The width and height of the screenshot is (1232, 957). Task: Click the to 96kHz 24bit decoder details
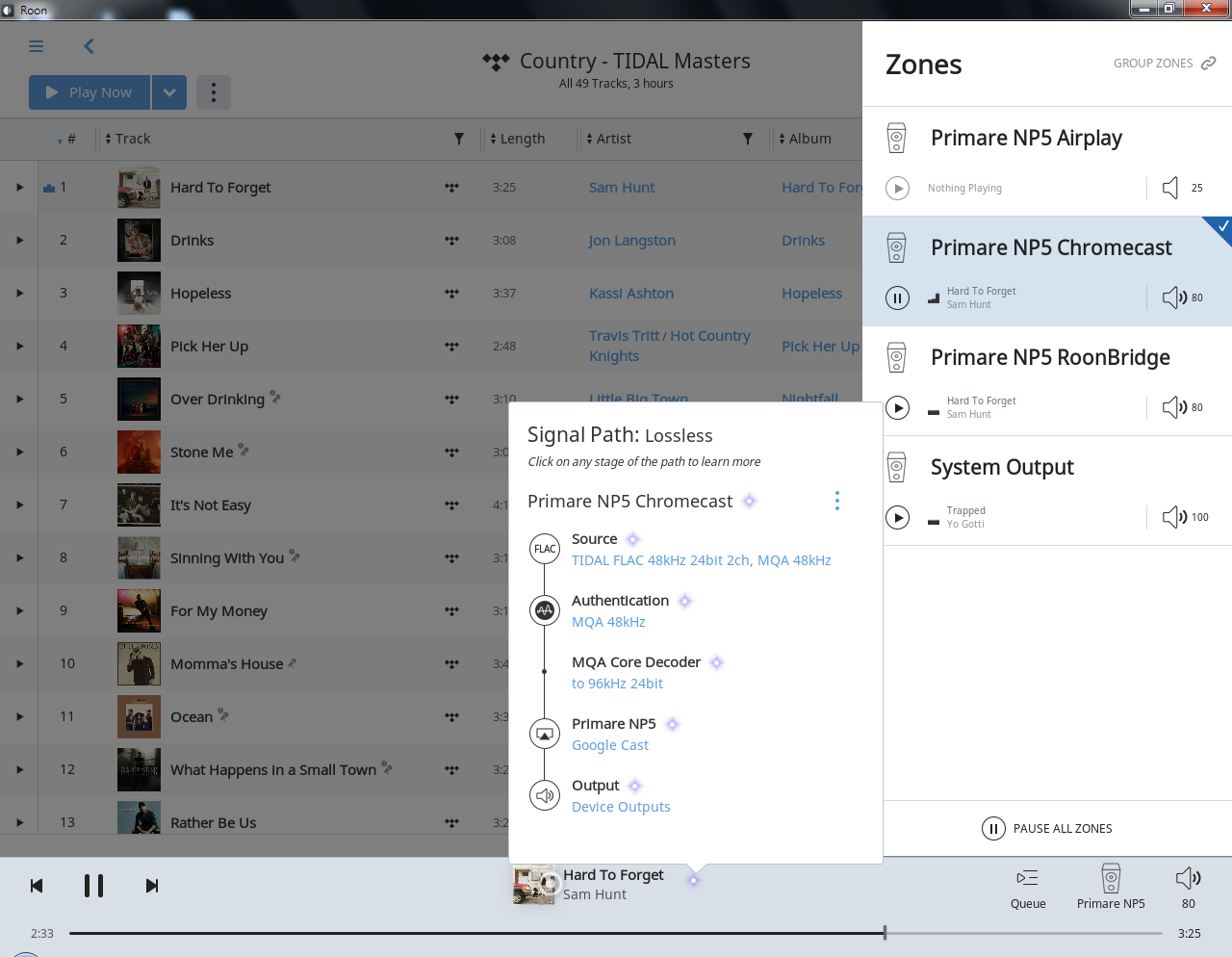tap(617, 684)
